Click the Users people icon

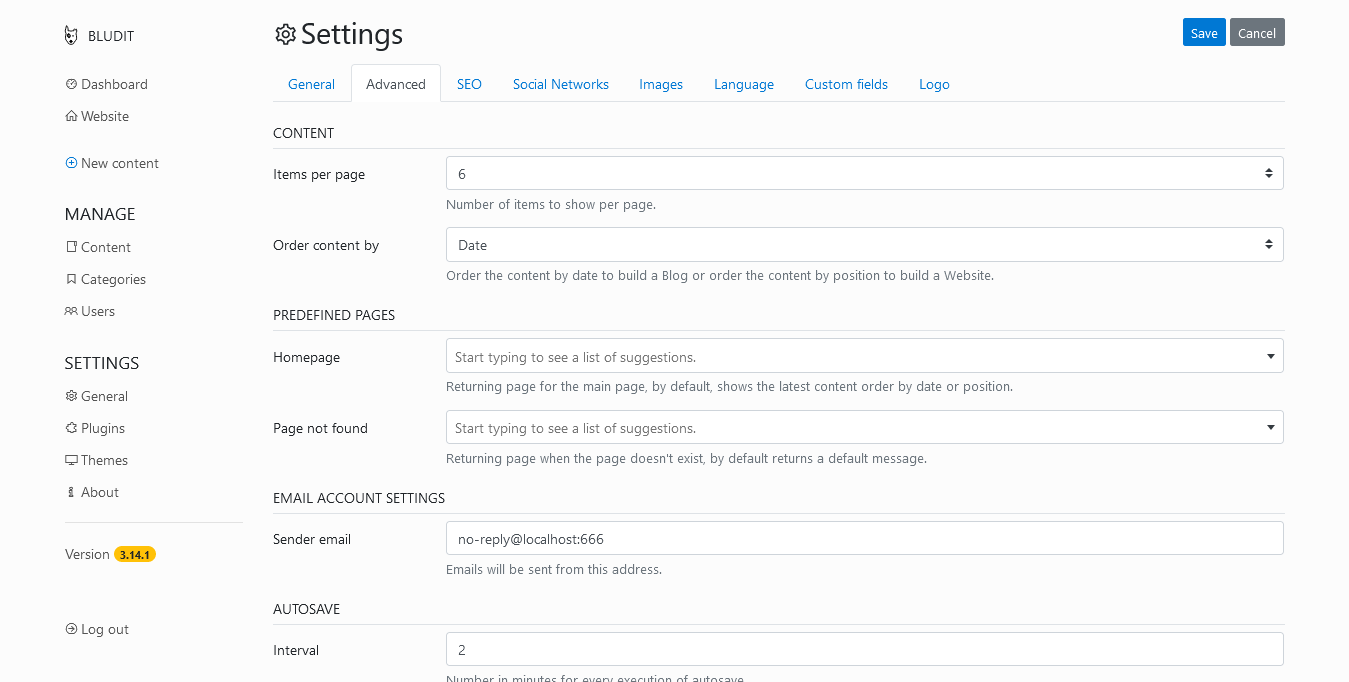tap(71, 311)
